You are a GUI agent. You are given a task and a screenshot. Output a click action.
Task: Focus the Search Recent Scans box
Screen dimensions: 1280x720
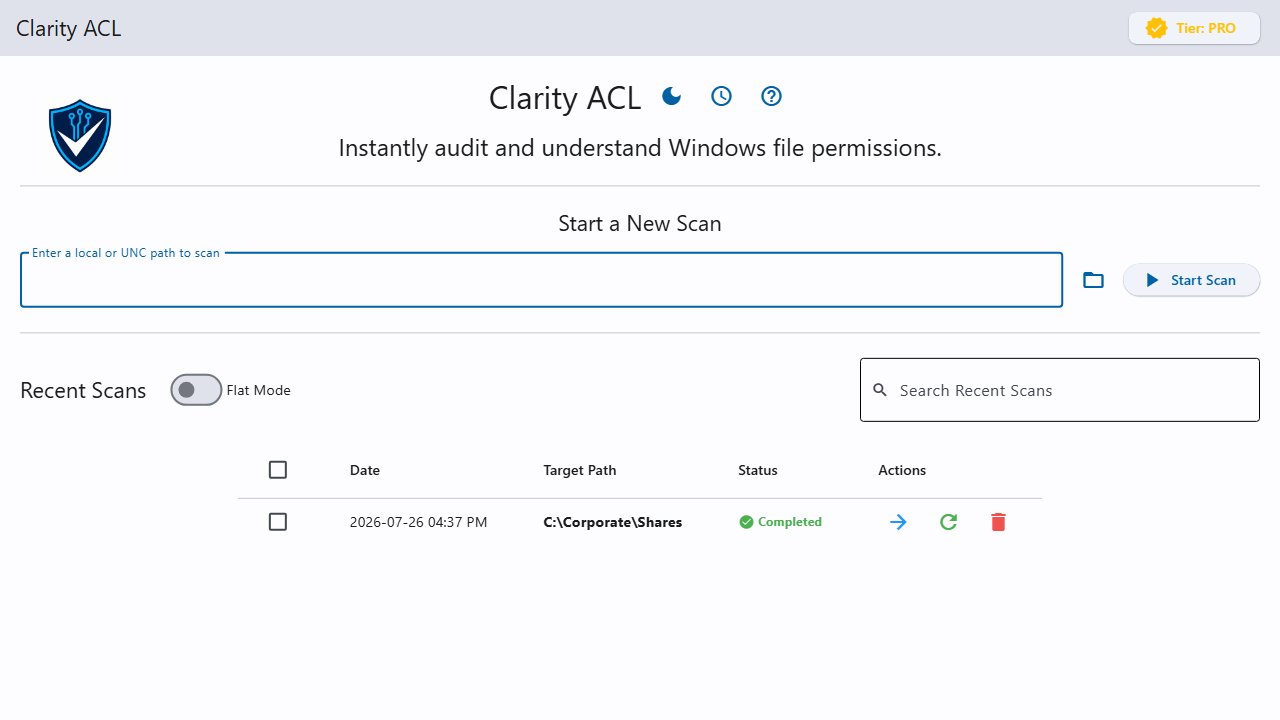pyautogui.click(x=1060, y=390)
